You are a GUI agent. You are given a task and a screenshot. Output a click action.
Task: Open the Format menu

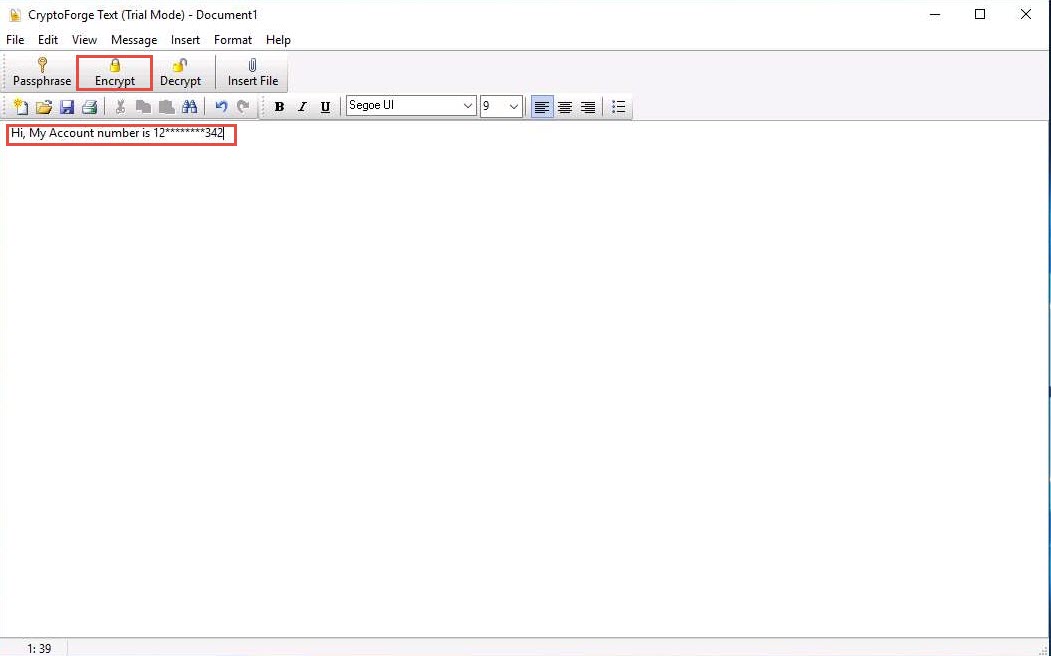point(233,40)
